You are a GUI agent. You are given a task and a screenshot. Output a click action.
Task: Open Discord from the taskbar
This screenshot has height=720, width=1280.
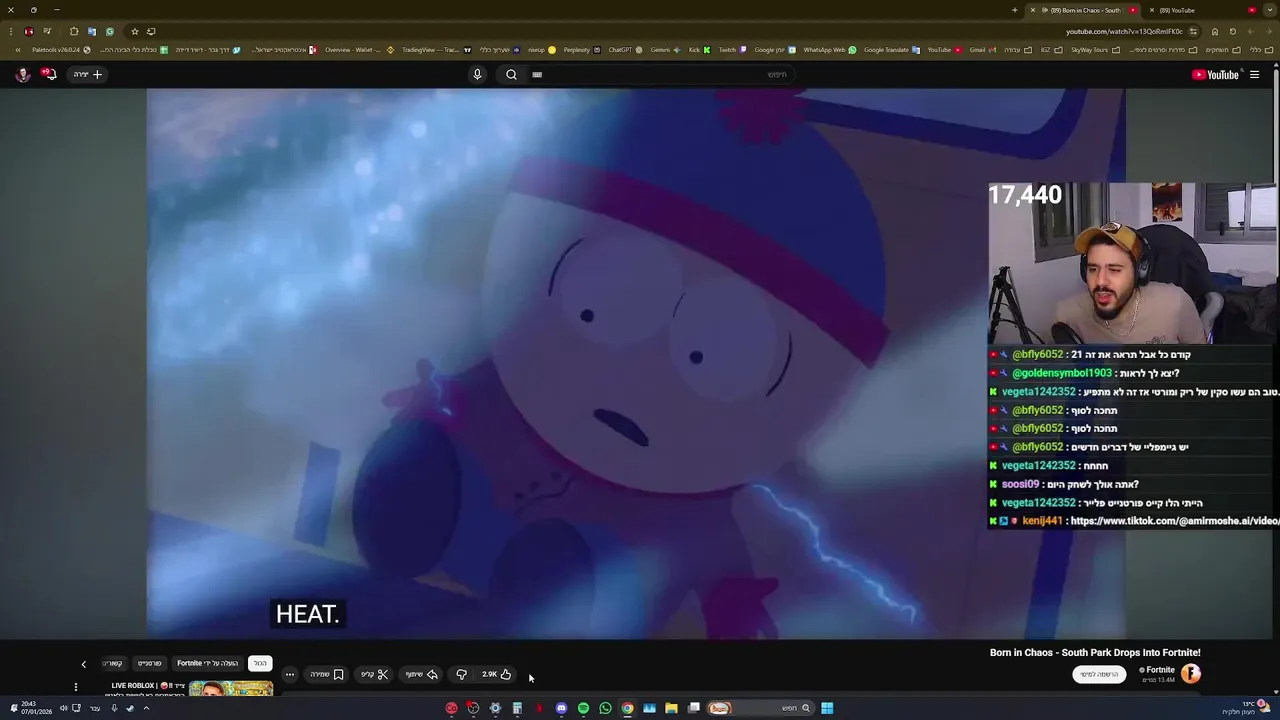pyautogui.click(x=561, y=708)
